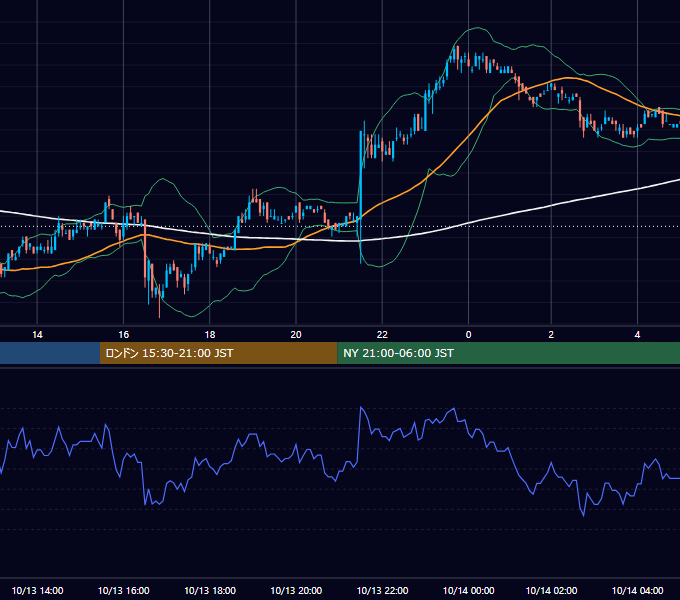
Task: Click the hour label 14 on the axis
Action: pyautogui.click(x=37, y=335)
